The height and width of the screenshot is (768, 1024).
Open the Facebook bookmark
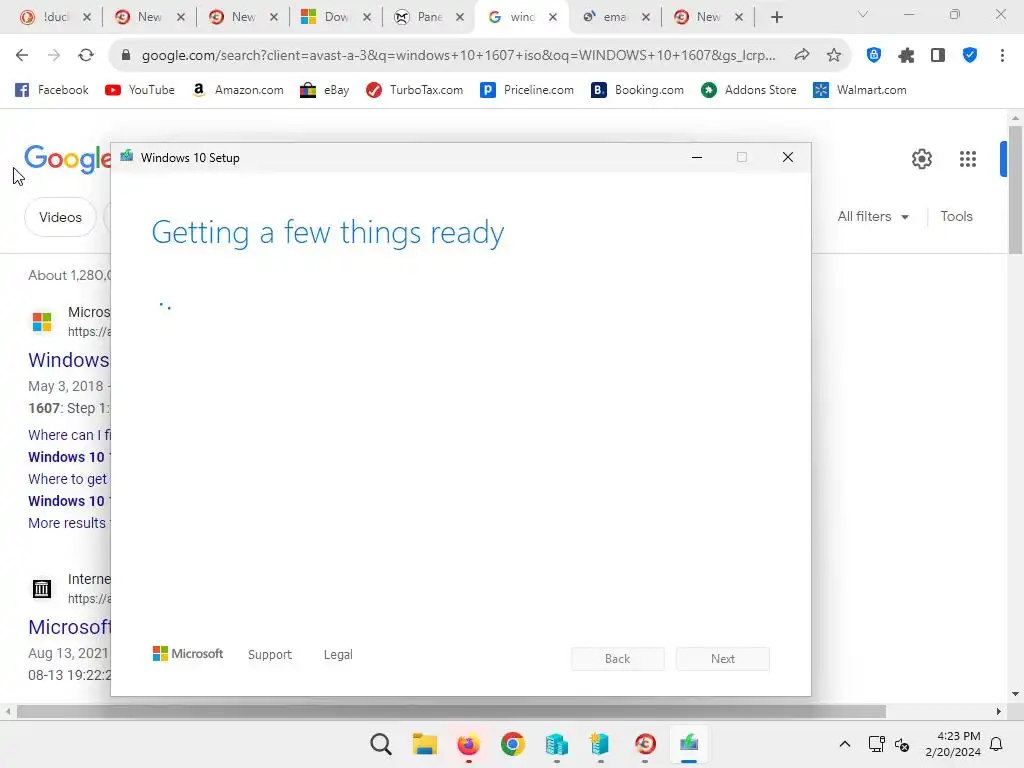(x=52, y=90)
